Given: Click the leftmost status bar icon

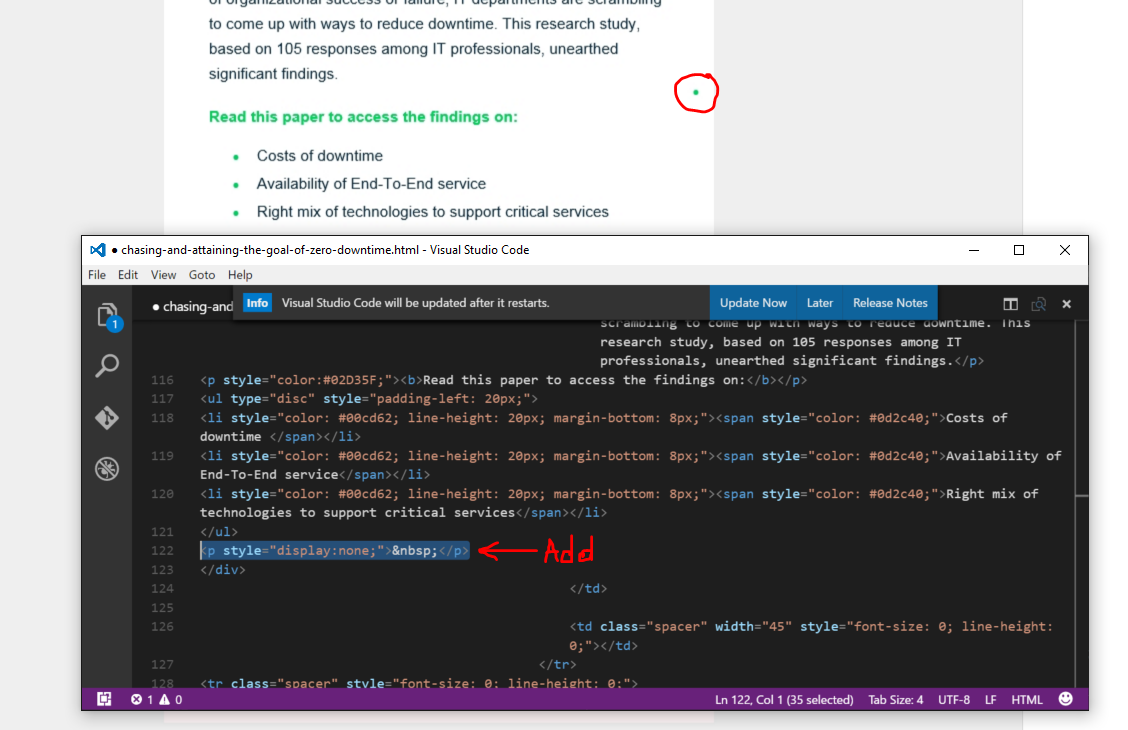Looking at the screenshot, I should [x=103, y=700].
